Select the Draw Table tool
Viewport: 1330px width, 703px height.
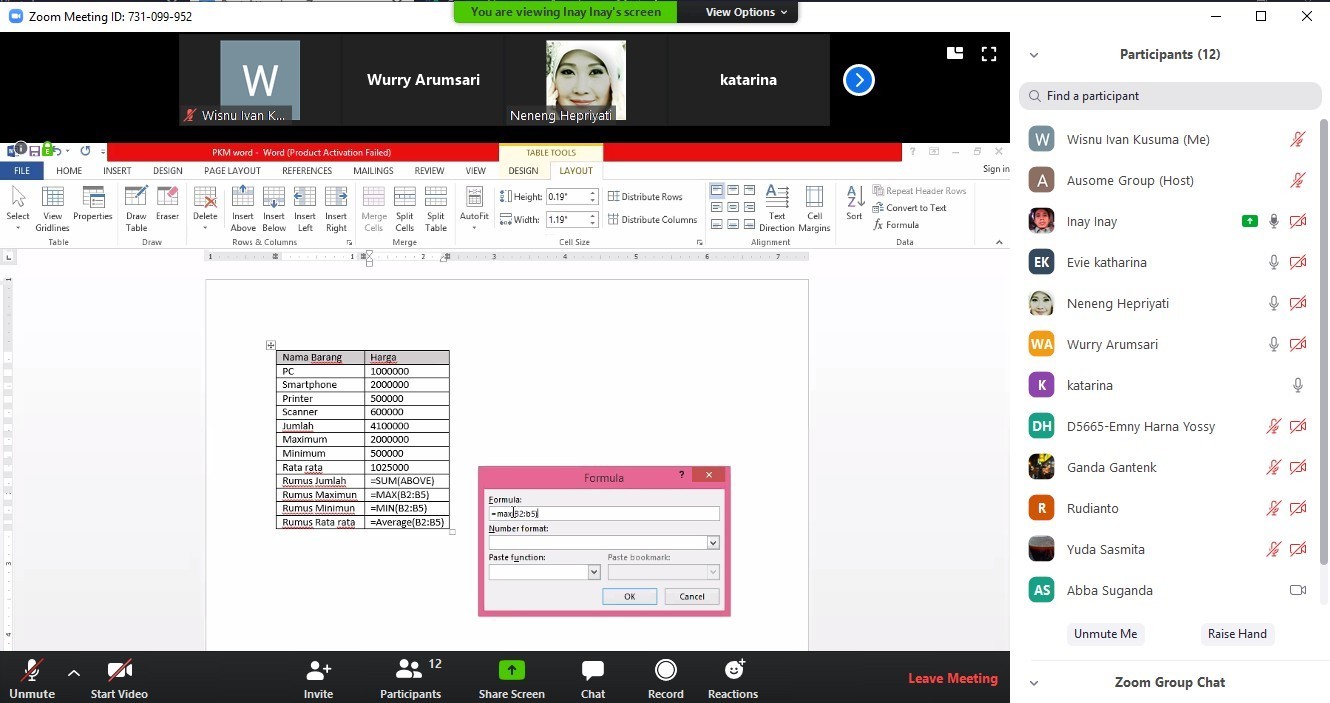tap(135, 205)
